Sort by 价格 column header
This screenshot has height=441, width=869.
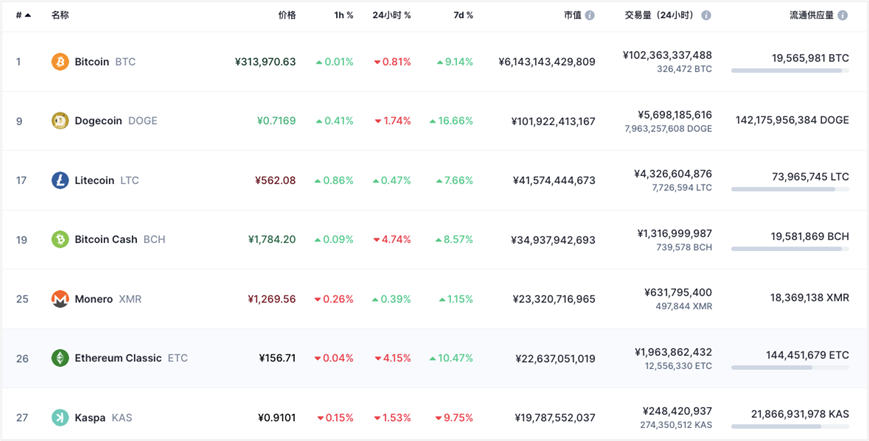coord(286,16)
